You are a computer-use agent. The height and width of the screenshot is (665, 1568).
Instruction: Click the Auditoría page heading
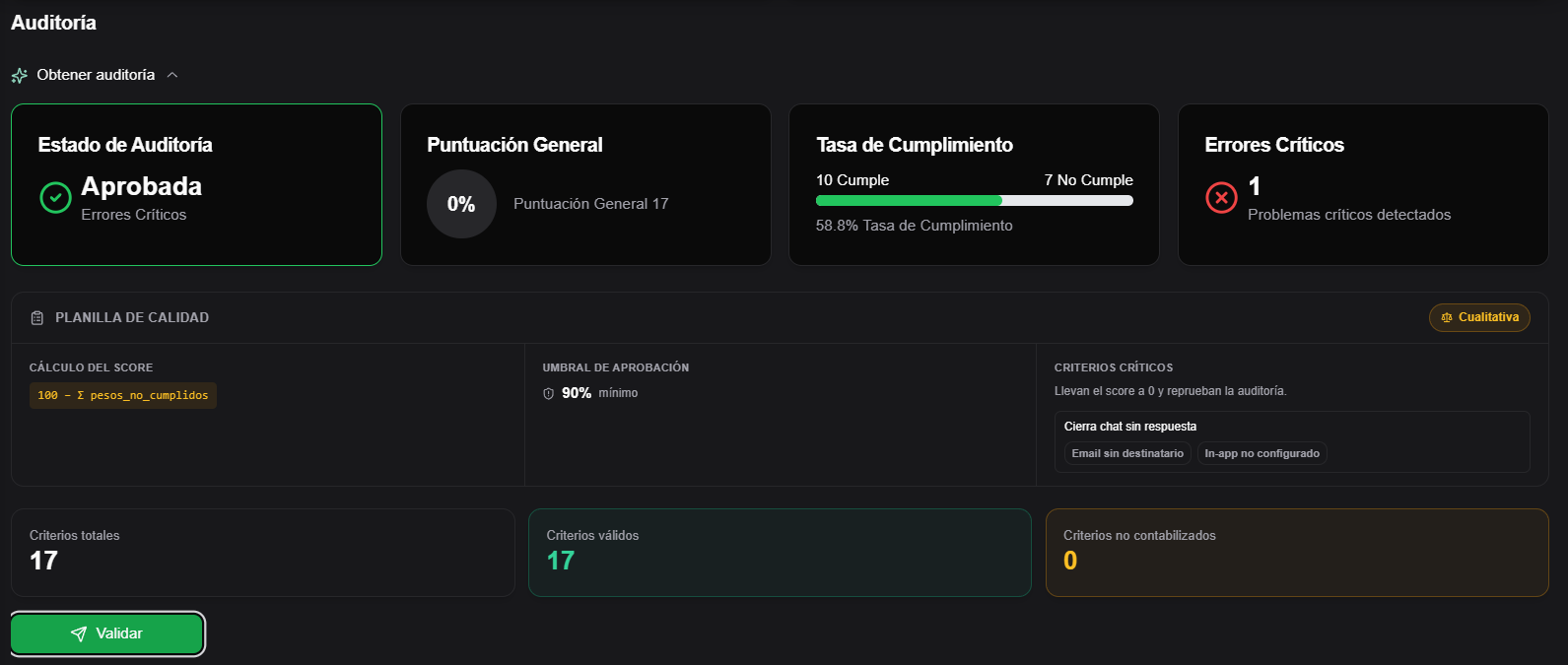53,23
